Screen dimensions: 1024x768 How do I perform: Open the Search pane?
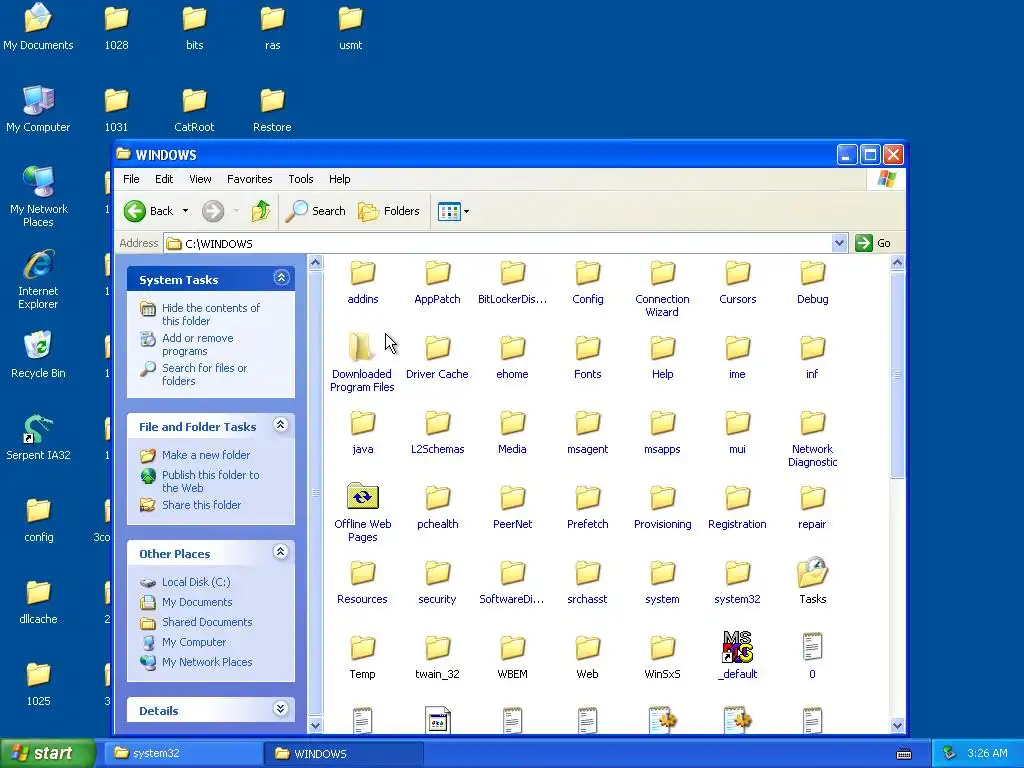click(x=316, y=211)
